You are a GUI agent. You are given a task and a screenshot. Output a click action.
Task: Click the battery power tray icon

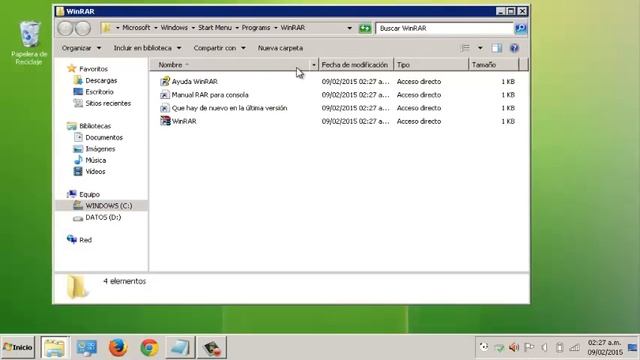(560, 347)
